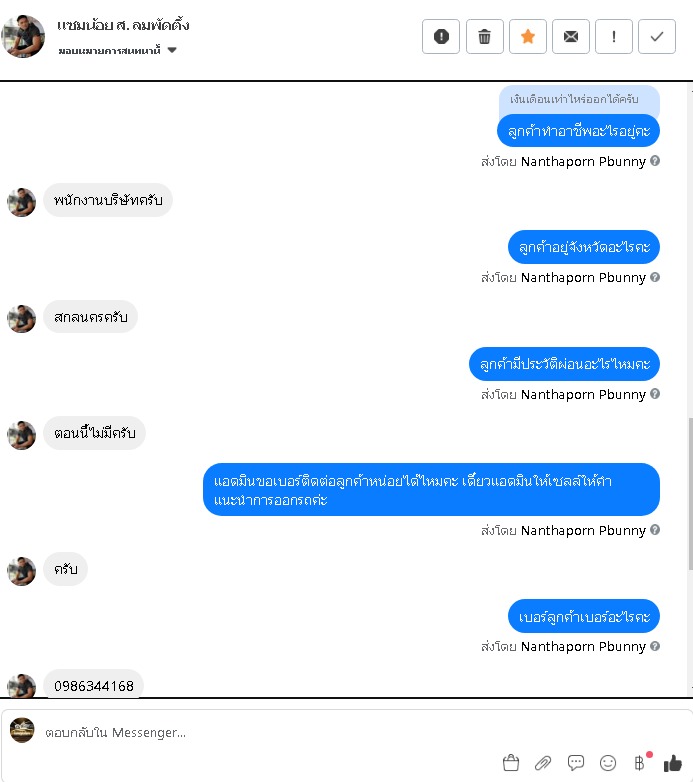Expand the assign conversation dropdown arrow
The height and width of the screenshot is (782, 693).
(x=172, y=50)
